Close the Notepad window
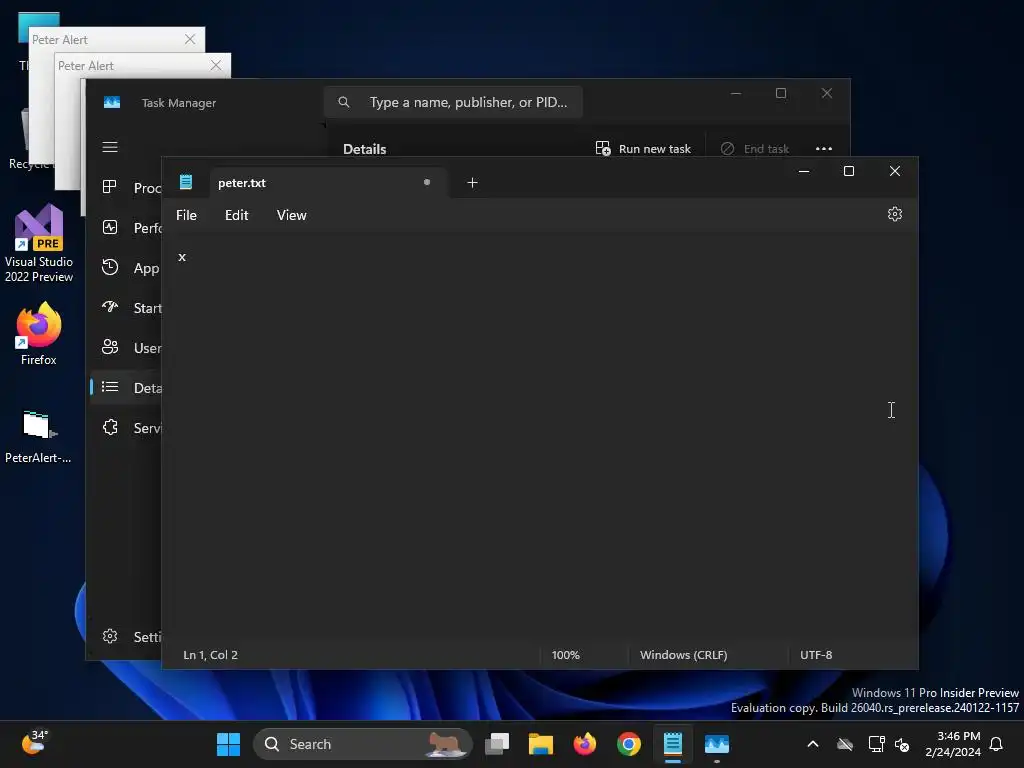The height and width of the screenshot is (768, 1024). (x=895, y=171)
